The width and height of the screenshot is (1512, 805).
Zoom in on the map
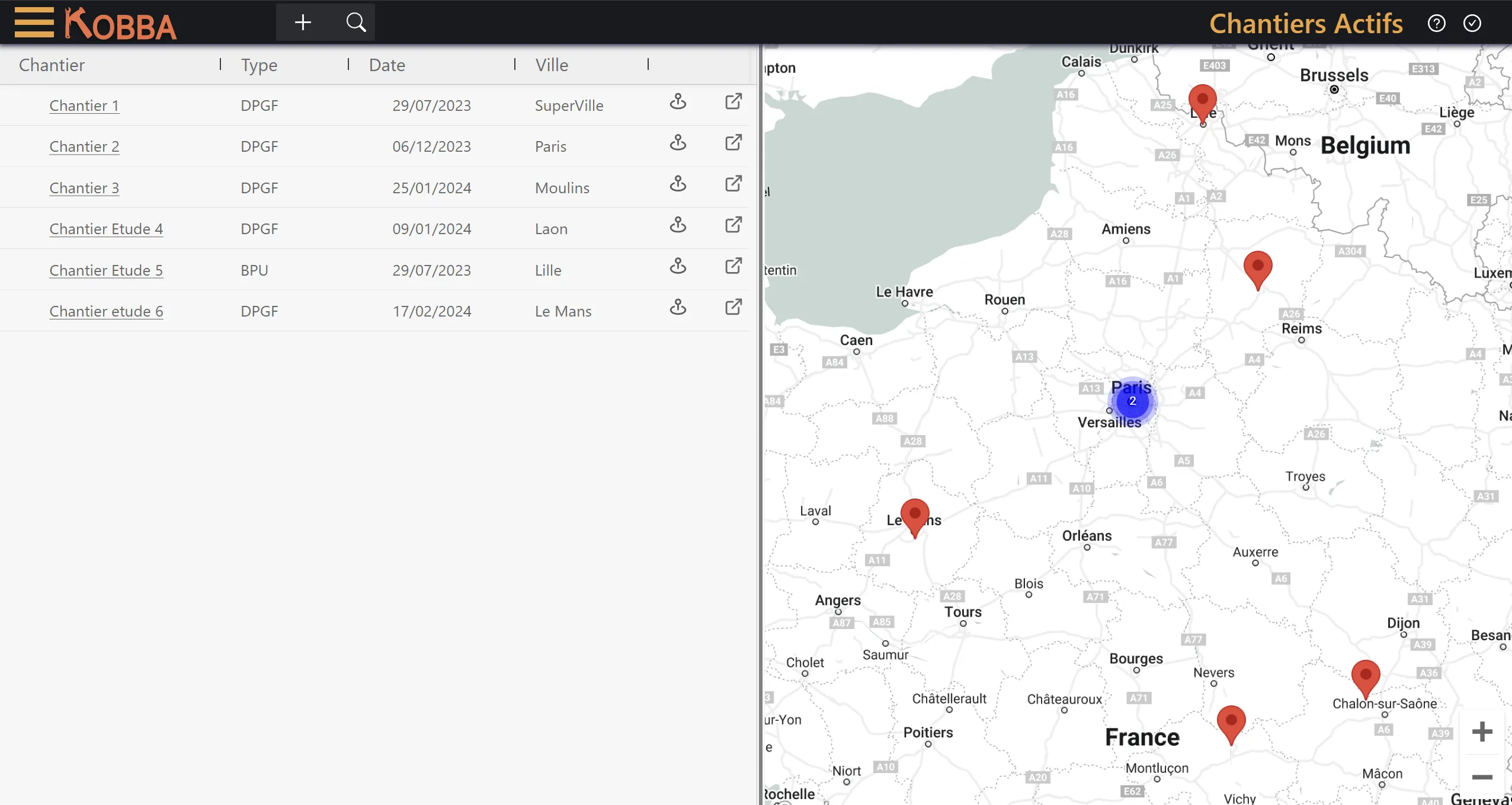point(1482,731)
